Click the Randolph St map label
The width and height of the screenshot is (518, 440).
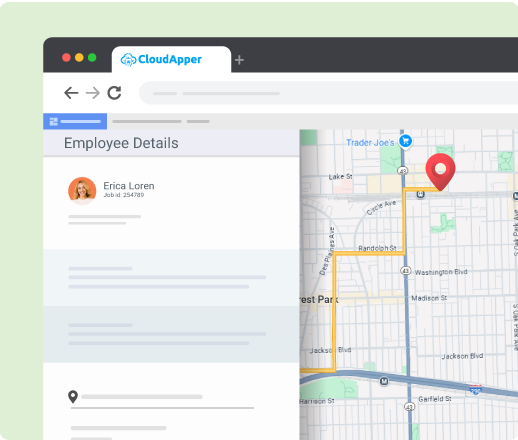[x=377, y=248]
